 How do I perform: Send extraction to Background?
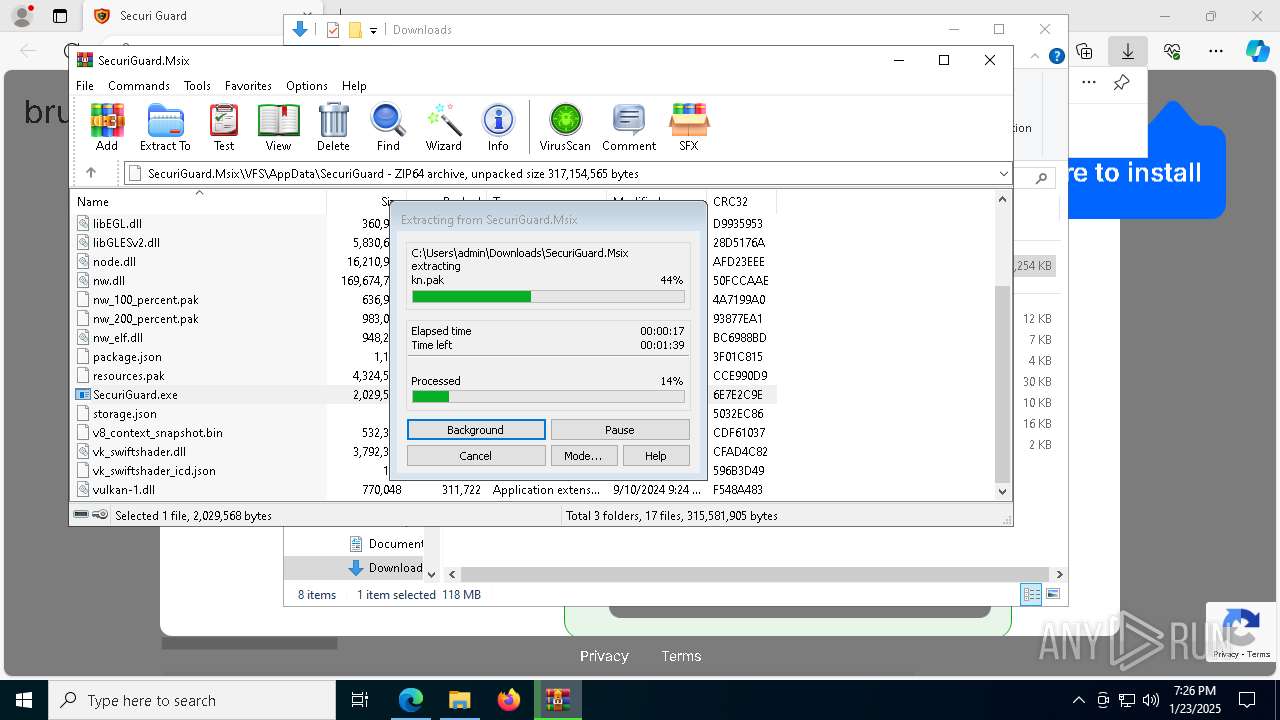coord(476,429)
